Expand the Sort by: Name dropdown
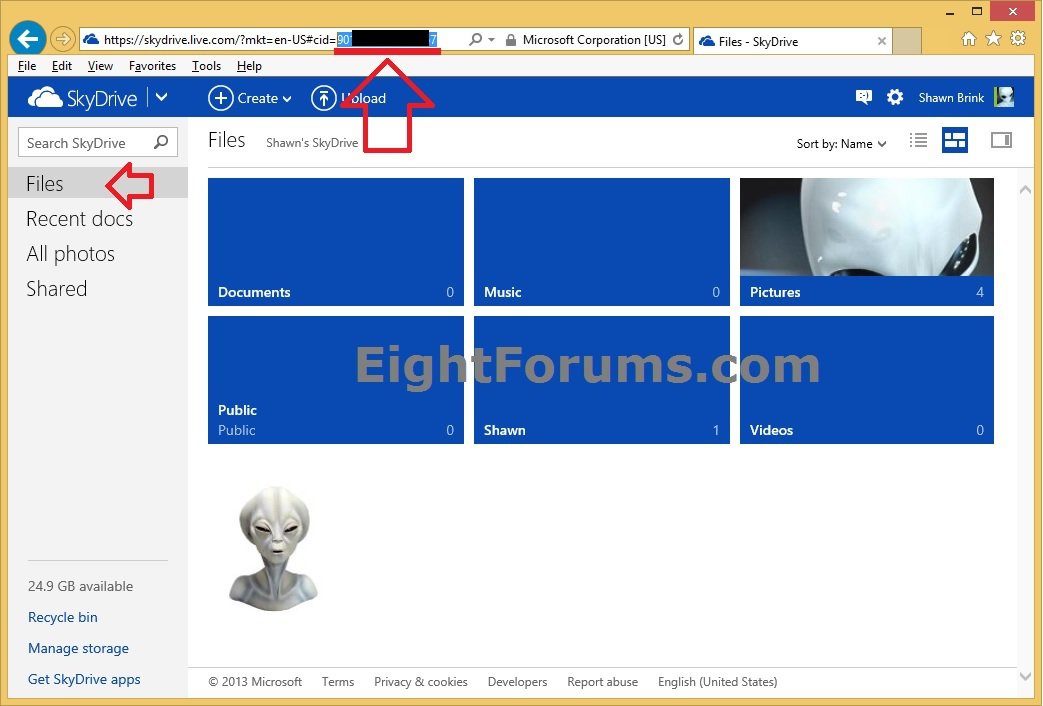This screenshot has height=706, width=1043. [841, 144]
